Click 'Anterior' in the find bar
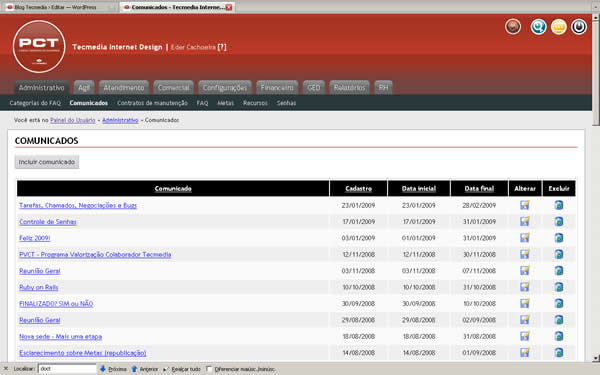This screenshot has width=600, height=375. pyautogui.click(x=145, y=369)
